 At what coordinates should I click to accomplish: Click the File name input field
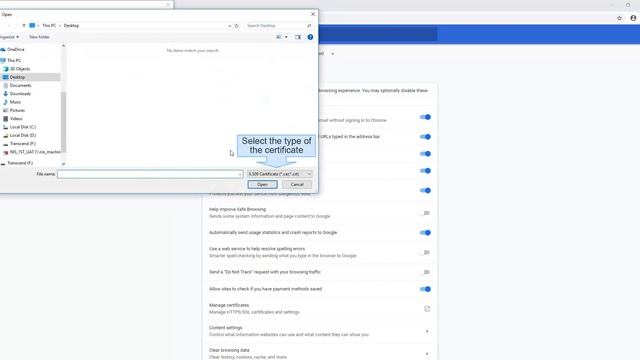point(150,174)
